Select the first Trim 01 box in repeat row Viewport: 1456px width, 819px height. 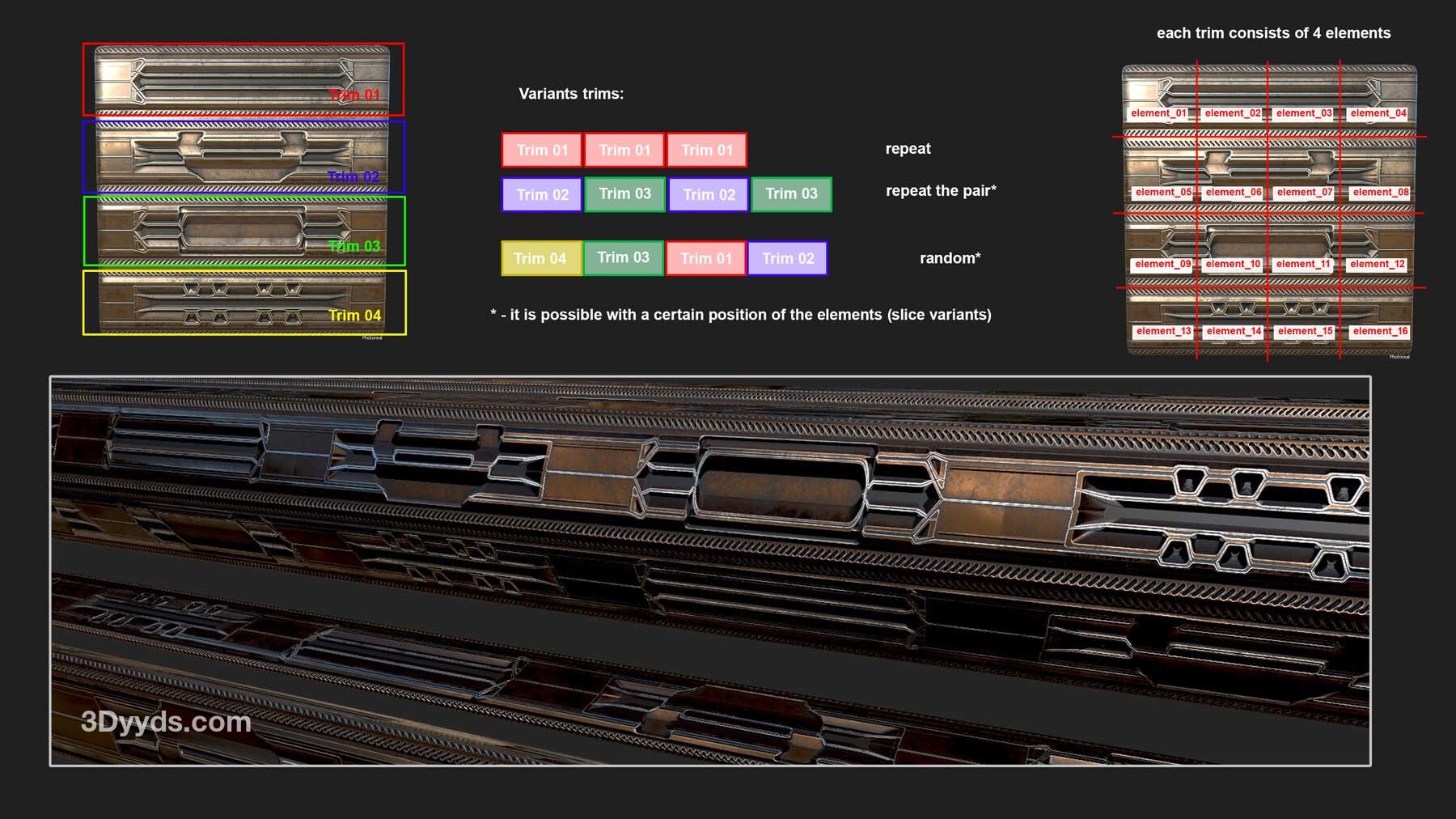click(542, 150)
